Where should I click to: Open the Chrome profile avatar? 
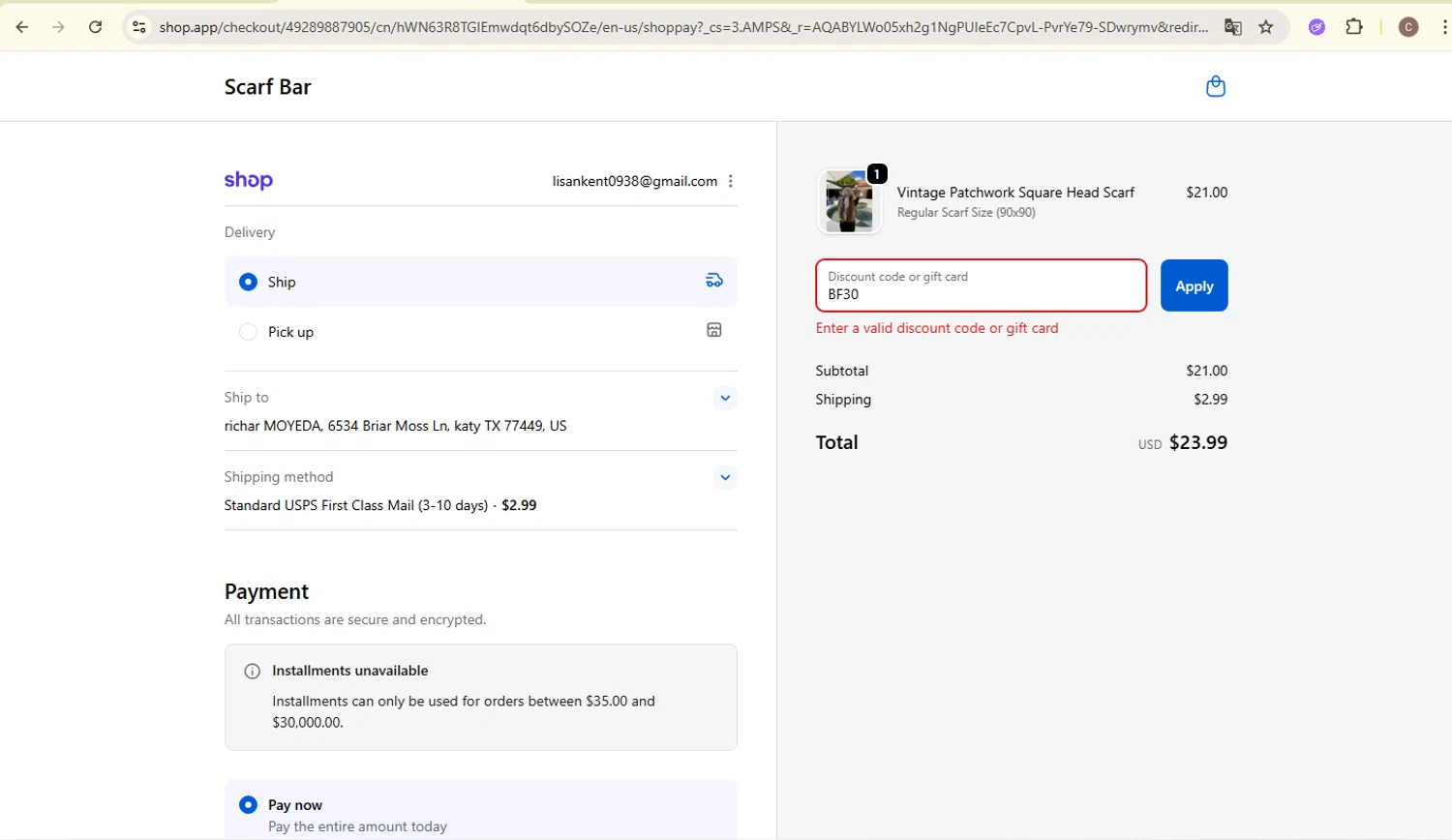click(1408, 27)
